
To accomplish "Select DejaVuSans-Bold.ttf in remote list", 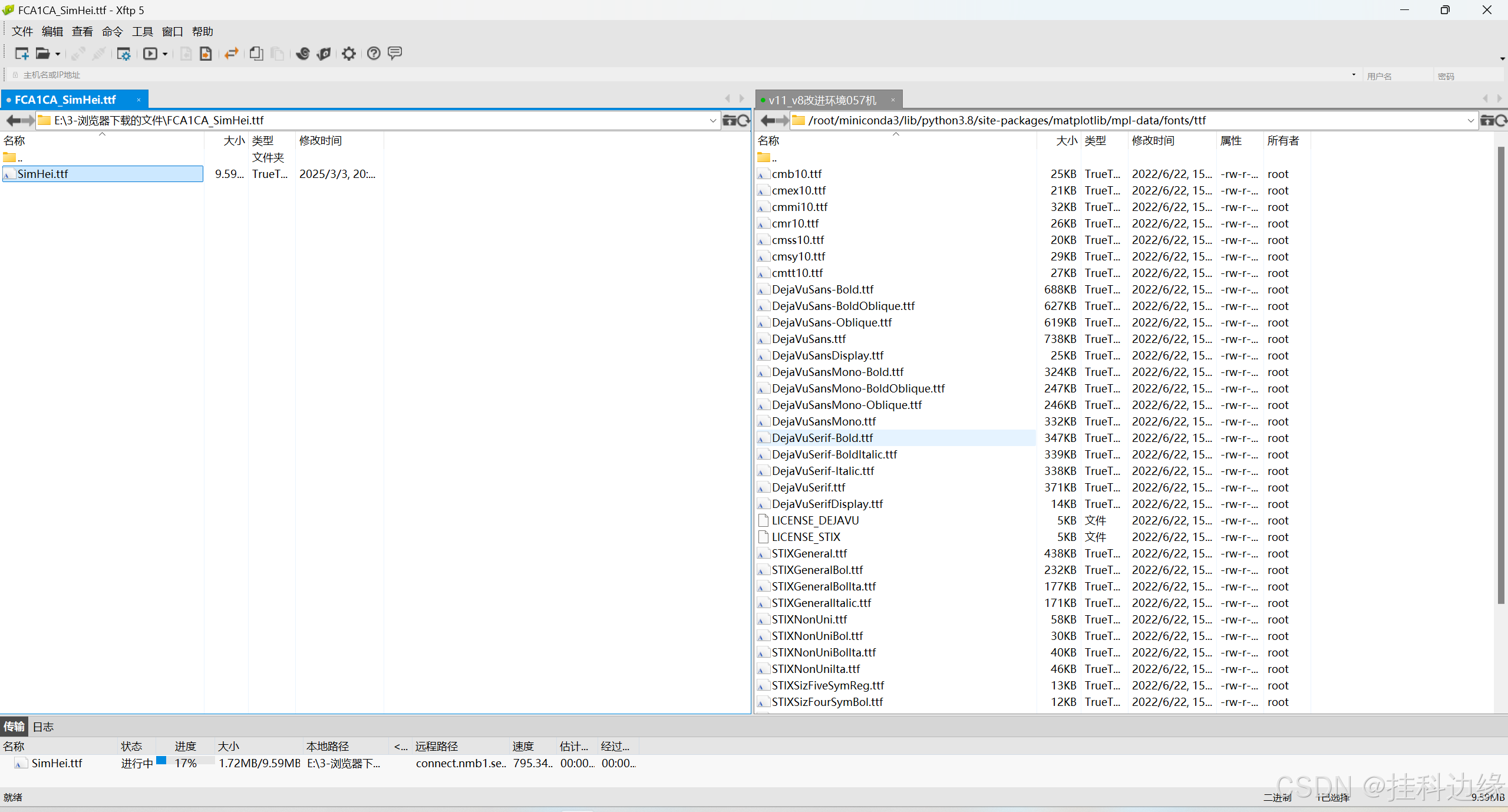I will 823,289.
